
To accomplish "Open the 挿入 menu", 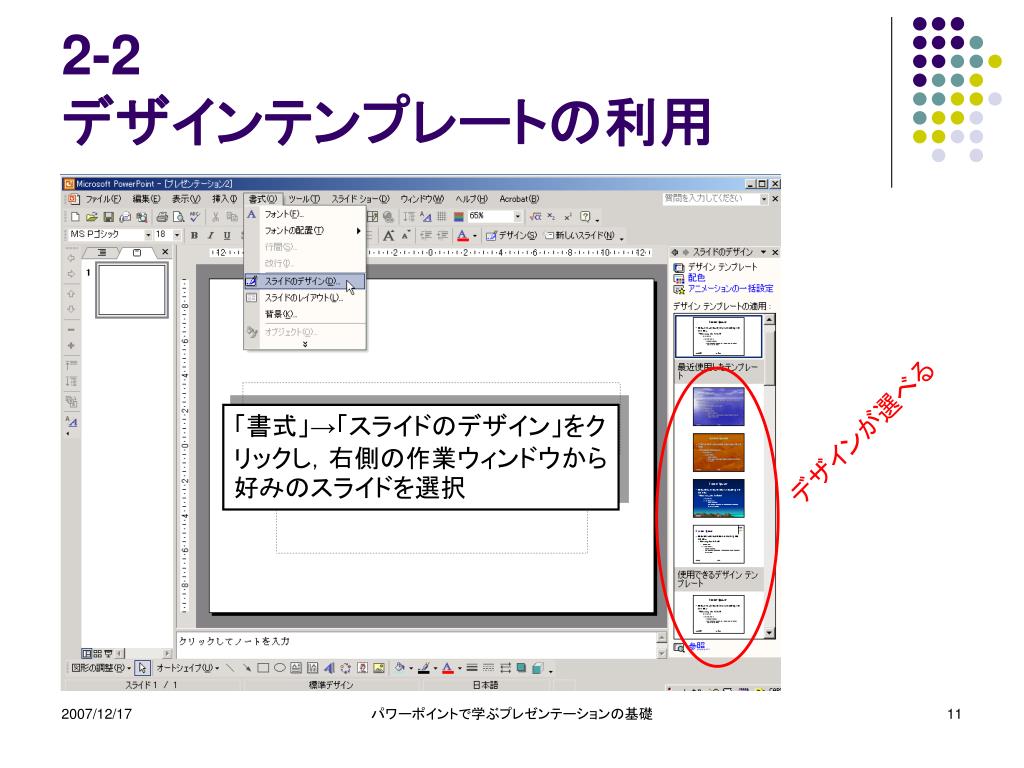I will click(224, 199).
